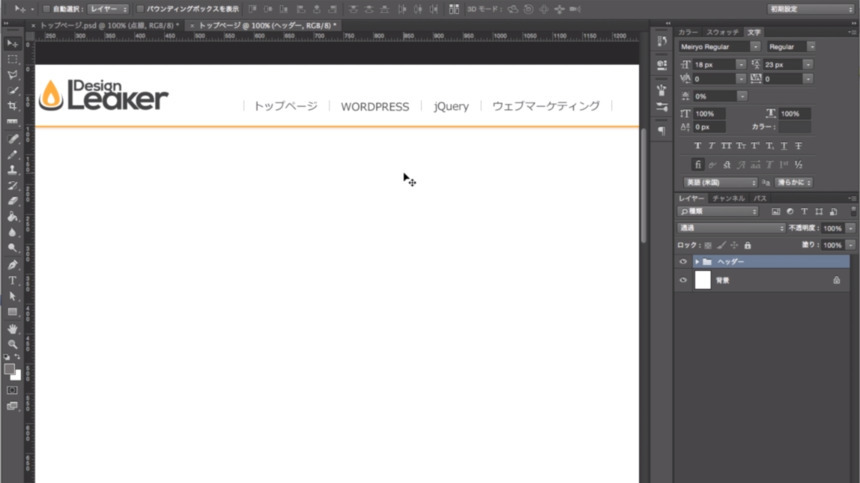860x483 pixels.
Task: Open the Regular font style dropdown
Action: (811, 47)
